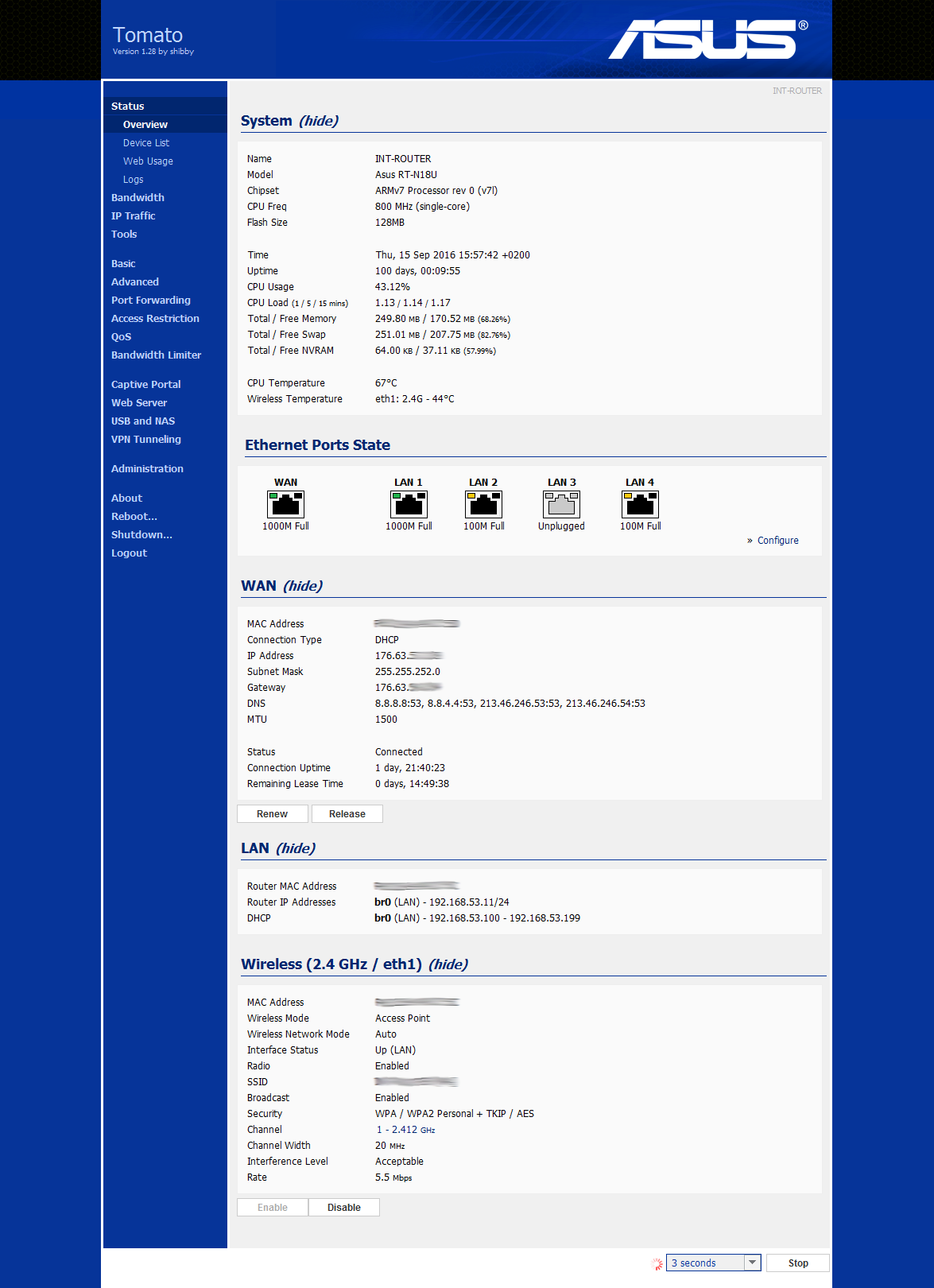
Task: Click the INT-ROUTER label at top right
Action: coord(797,91)
